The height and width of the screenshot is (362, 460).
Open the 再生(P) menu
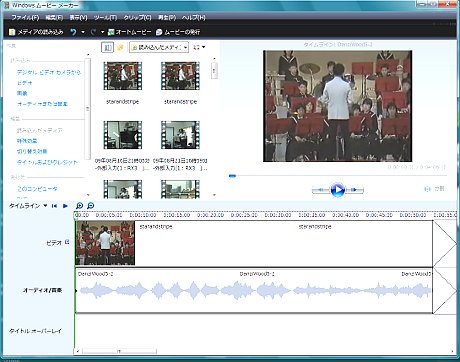(167, 17)
